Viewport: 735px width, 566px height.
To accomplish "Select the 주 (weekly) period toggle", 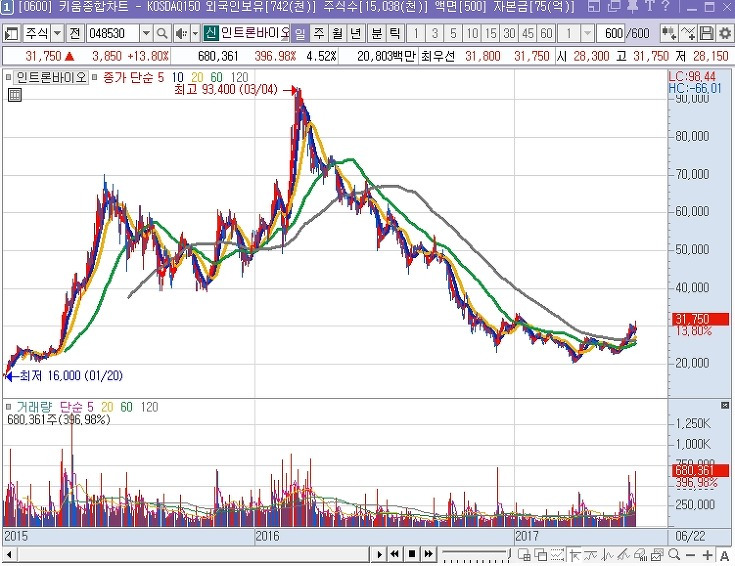I will 319,33.
